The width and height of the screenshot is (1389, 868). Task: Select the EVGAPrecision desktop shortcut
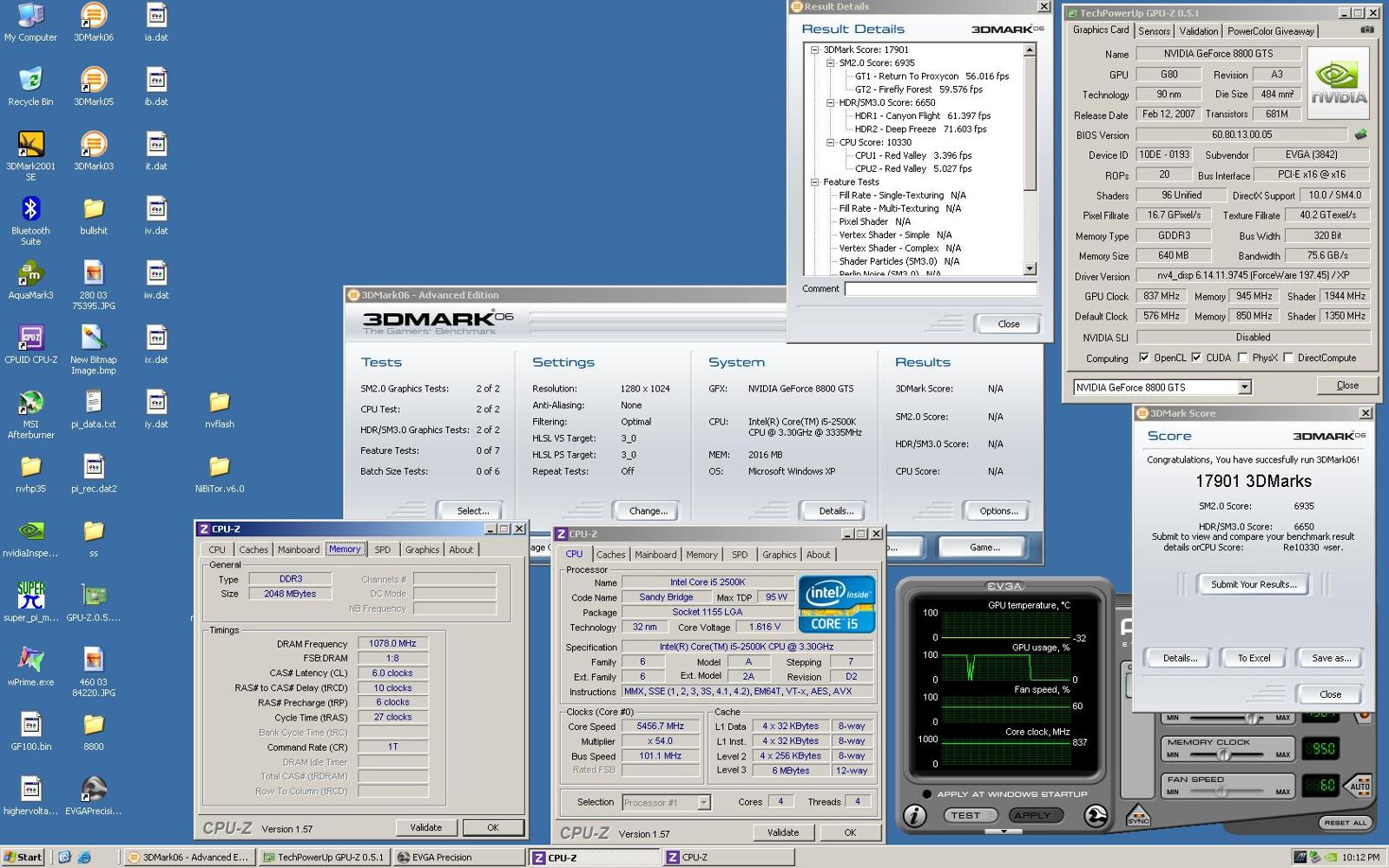point(94,796)
